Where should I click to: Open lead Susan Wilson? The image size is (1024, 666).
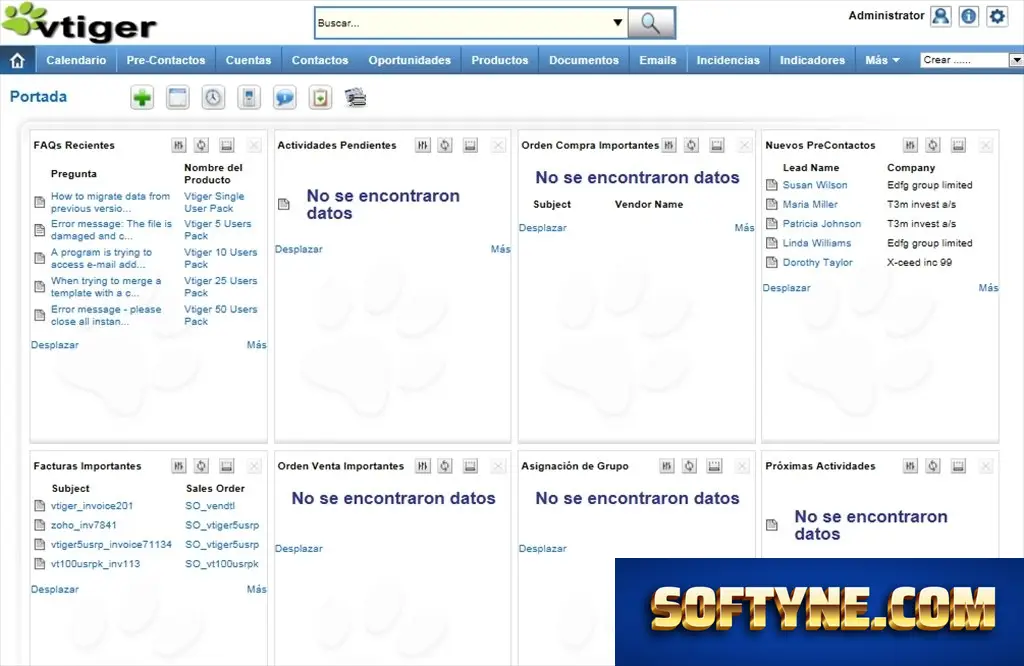(815, 185)
